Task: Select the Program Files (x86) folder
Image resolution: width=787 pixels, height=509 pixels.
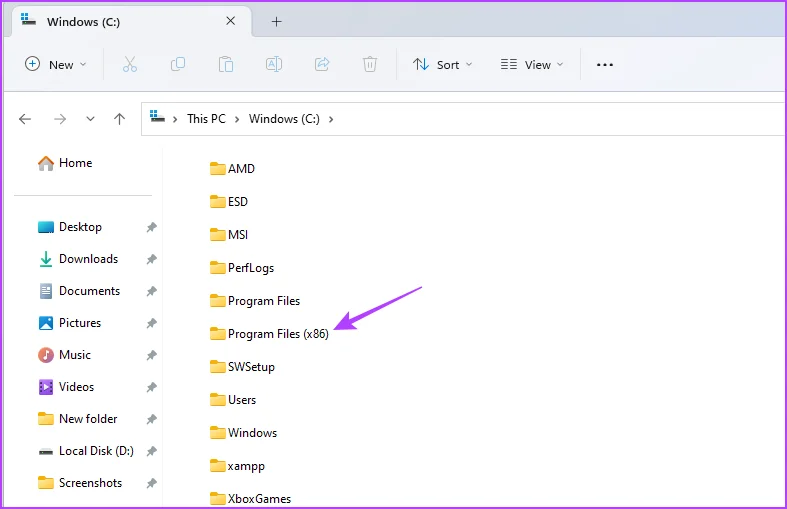Action: pos(269,334)
